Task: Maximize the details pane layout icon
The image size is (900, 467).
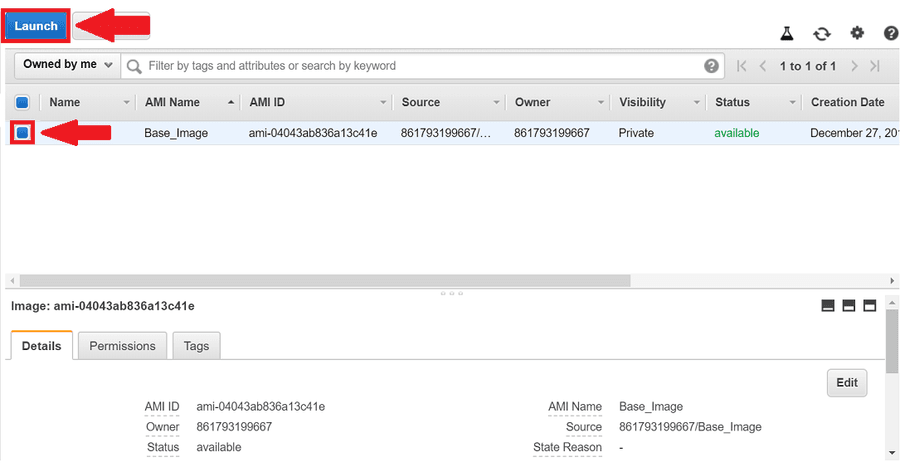Action: [x=870, y=306]
